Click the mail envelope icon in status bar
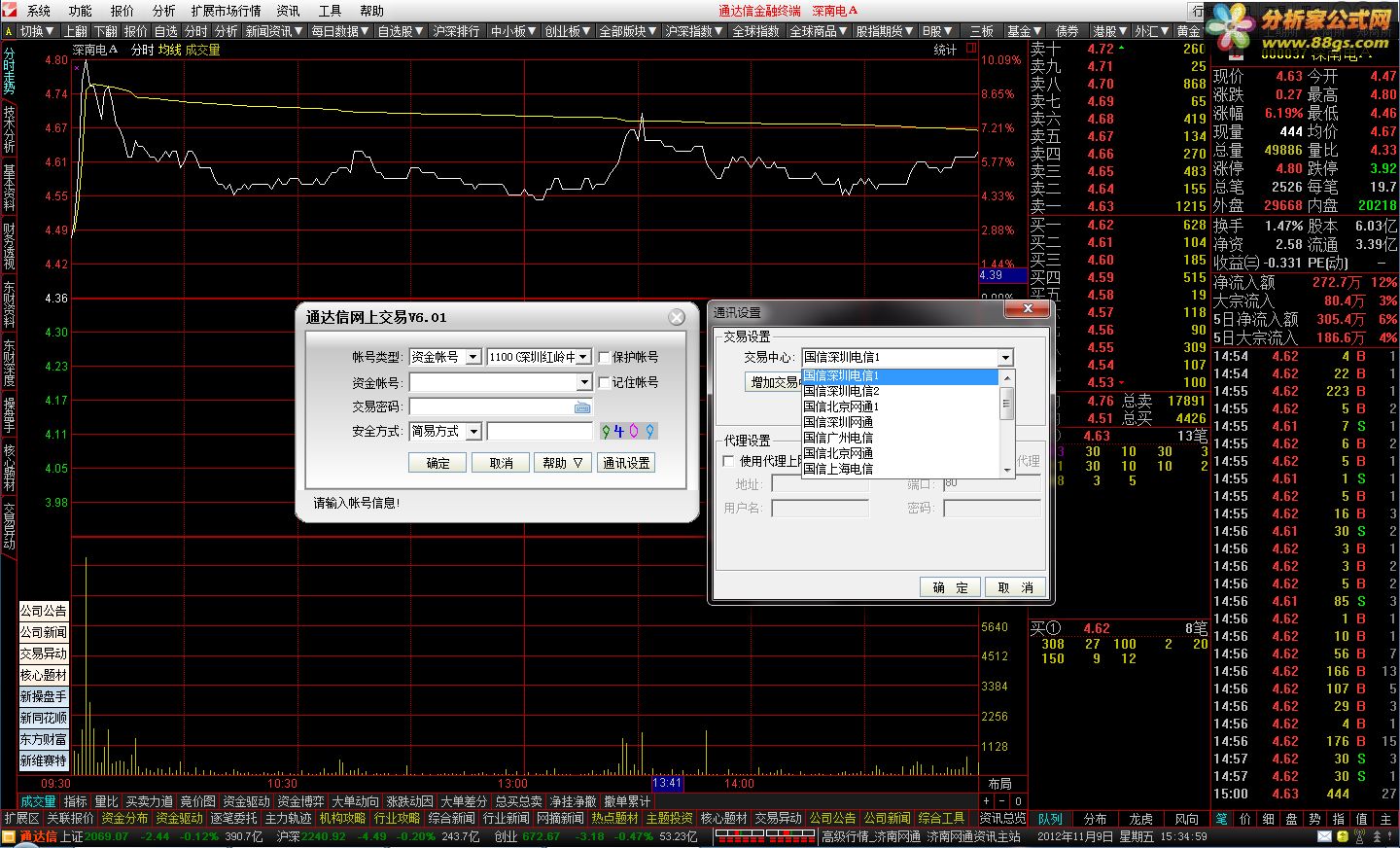Viewport: 1400px width, 848px height. (1323, 836)
